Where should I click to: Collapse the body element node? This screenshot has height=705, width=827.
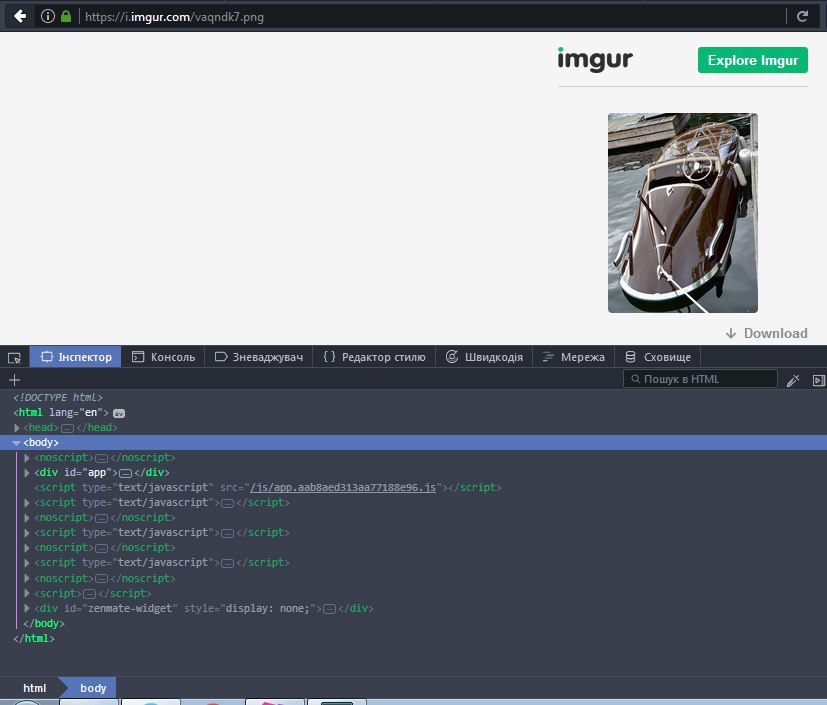[x=16, y=443]
